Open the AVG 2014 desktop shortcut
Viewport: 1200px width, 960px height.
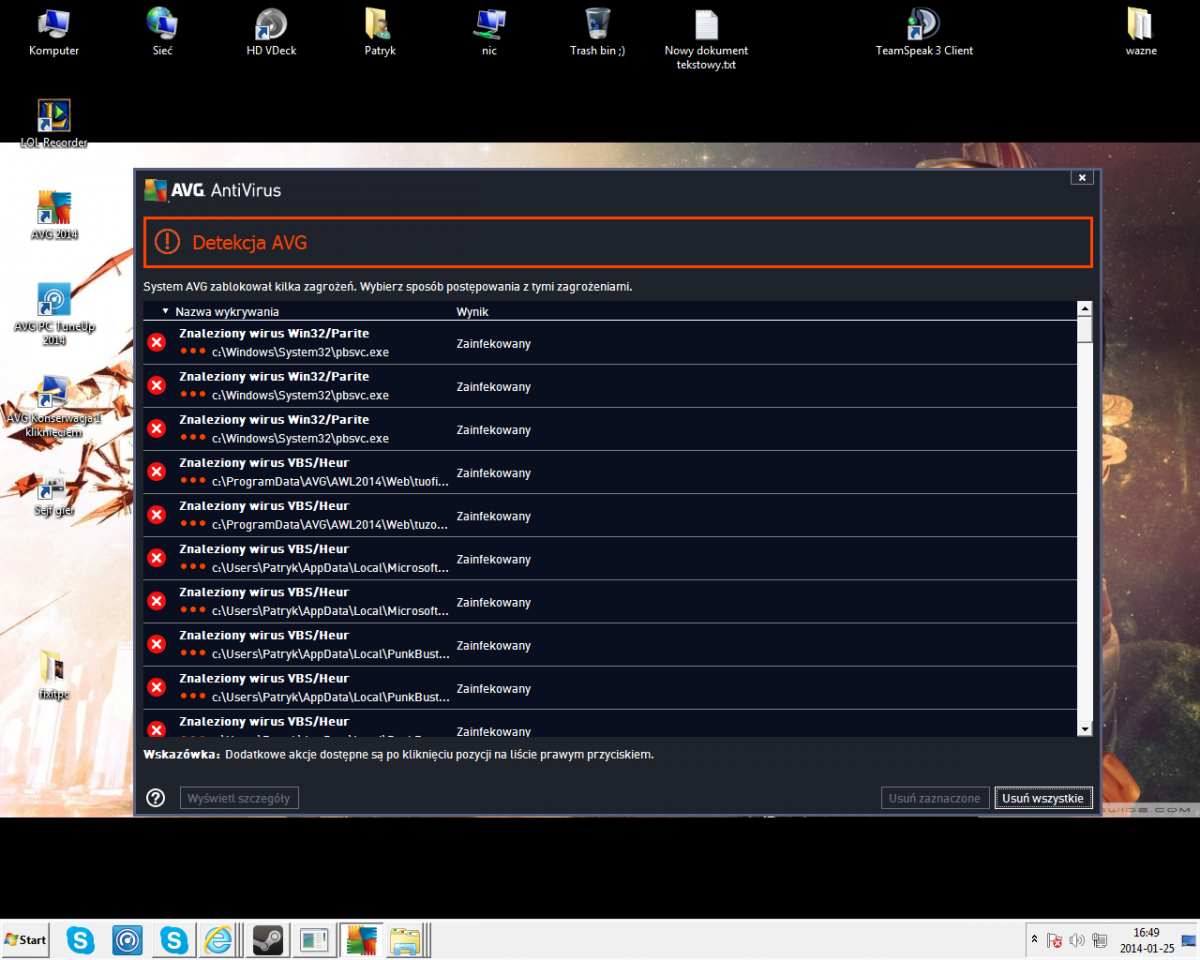coord(53,215)
